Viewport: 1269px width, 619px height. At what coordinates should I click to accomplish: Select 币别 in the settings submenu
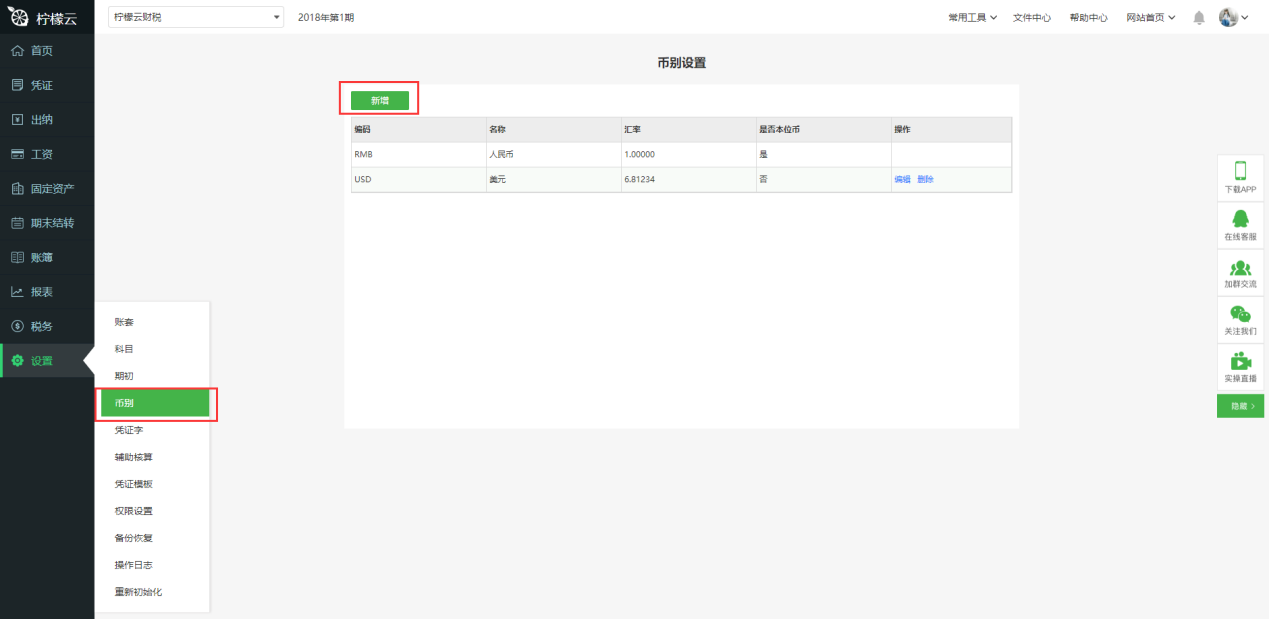pos(154,403)
